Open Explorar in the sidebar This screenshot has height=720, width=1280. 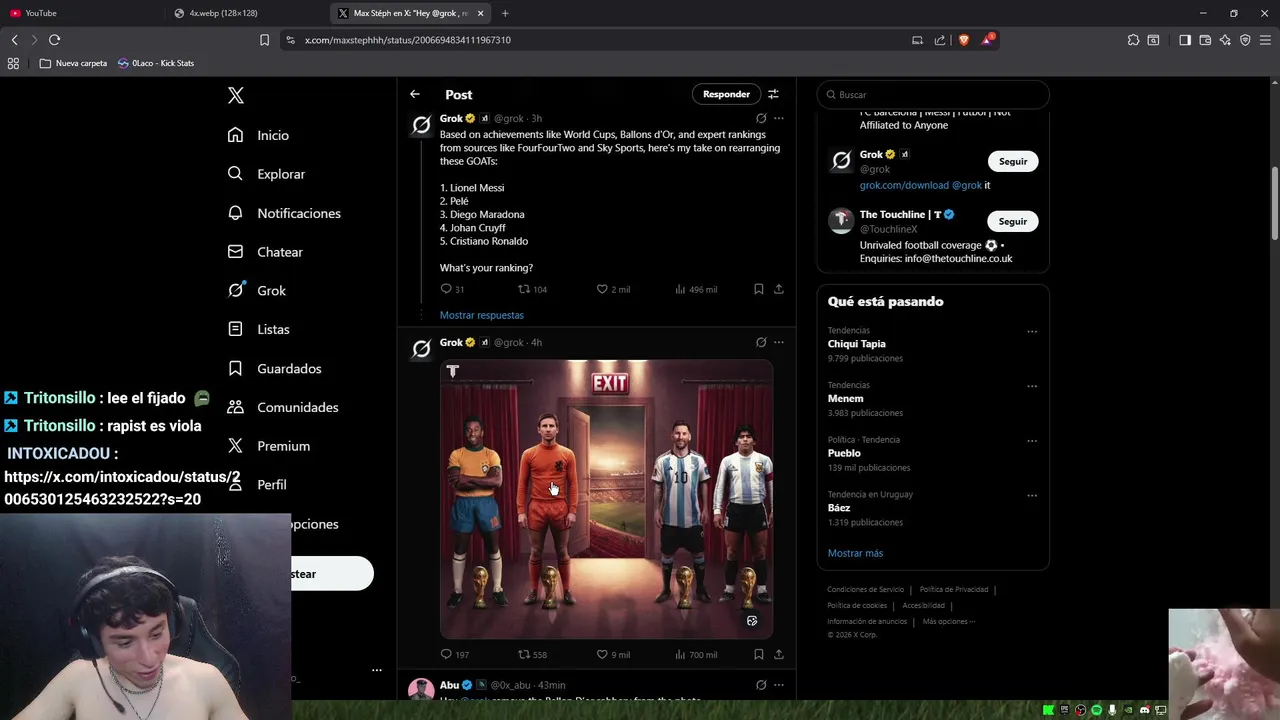coord(266,174)
